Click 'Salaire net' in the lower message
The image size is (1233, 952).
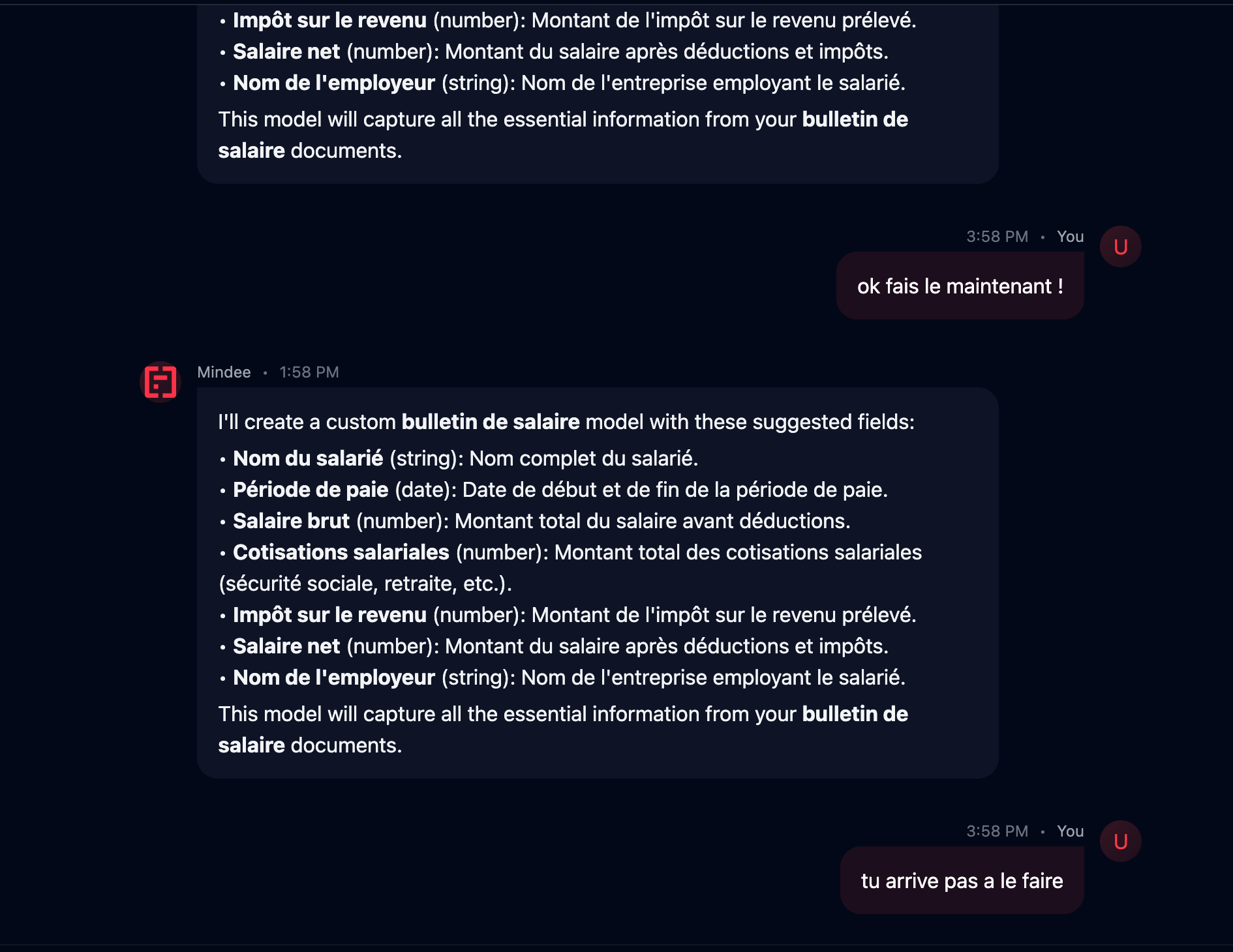click(286, 646)
